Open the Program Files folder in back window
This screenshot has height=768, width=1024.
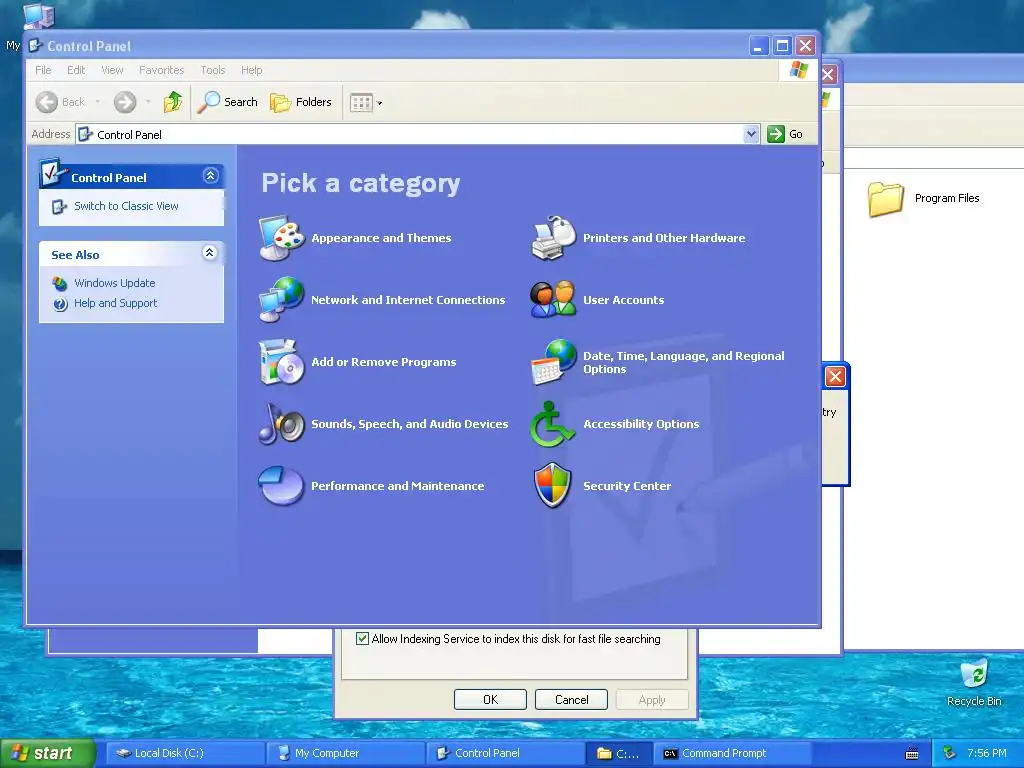click(x=886, y=199)
